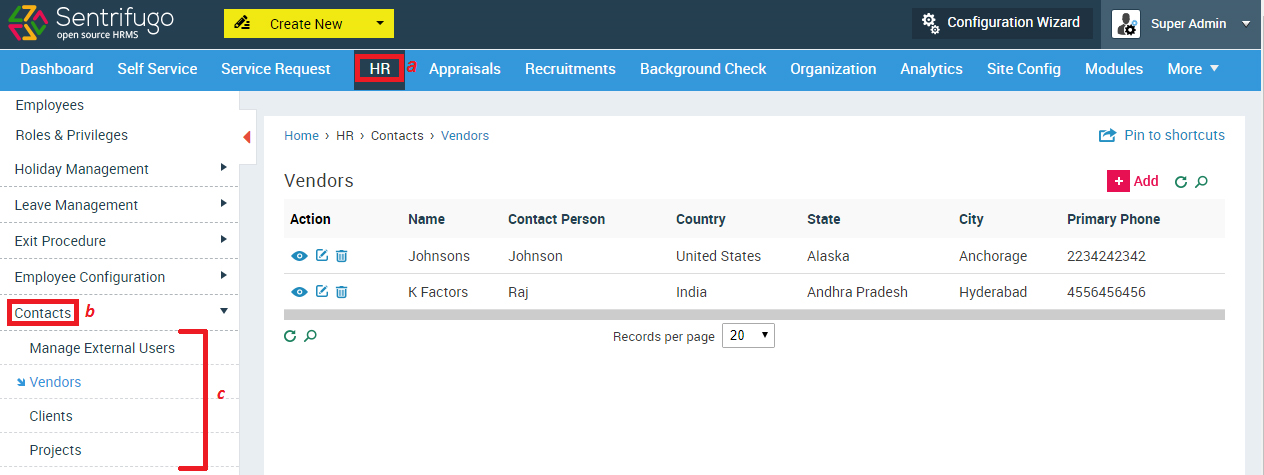Screen dimensions: 1264x475
Task: Click the Andhra Pradesh state cell
Action: tap(858, 292)
